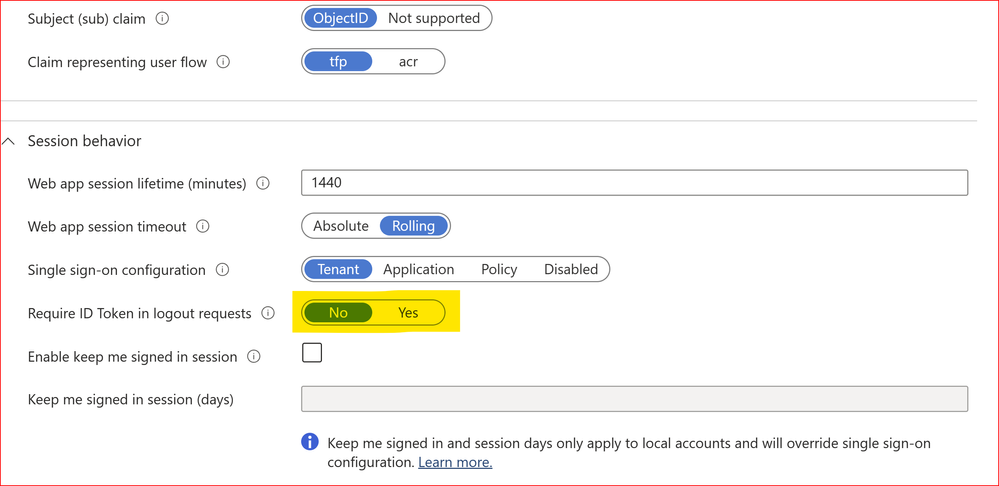The image size is (999, 486).
Task: Select Disabled single sign-on configuration
Action: click(571, 269)
